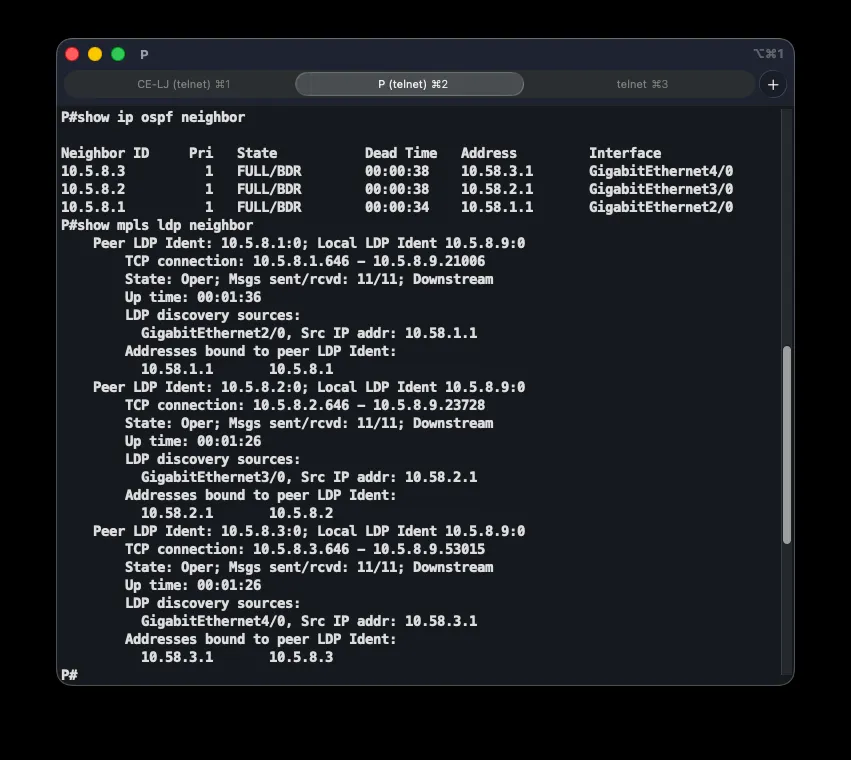Click the window title 'P'
The height and width of the screenshot is (760, 851).
point(144,54)
